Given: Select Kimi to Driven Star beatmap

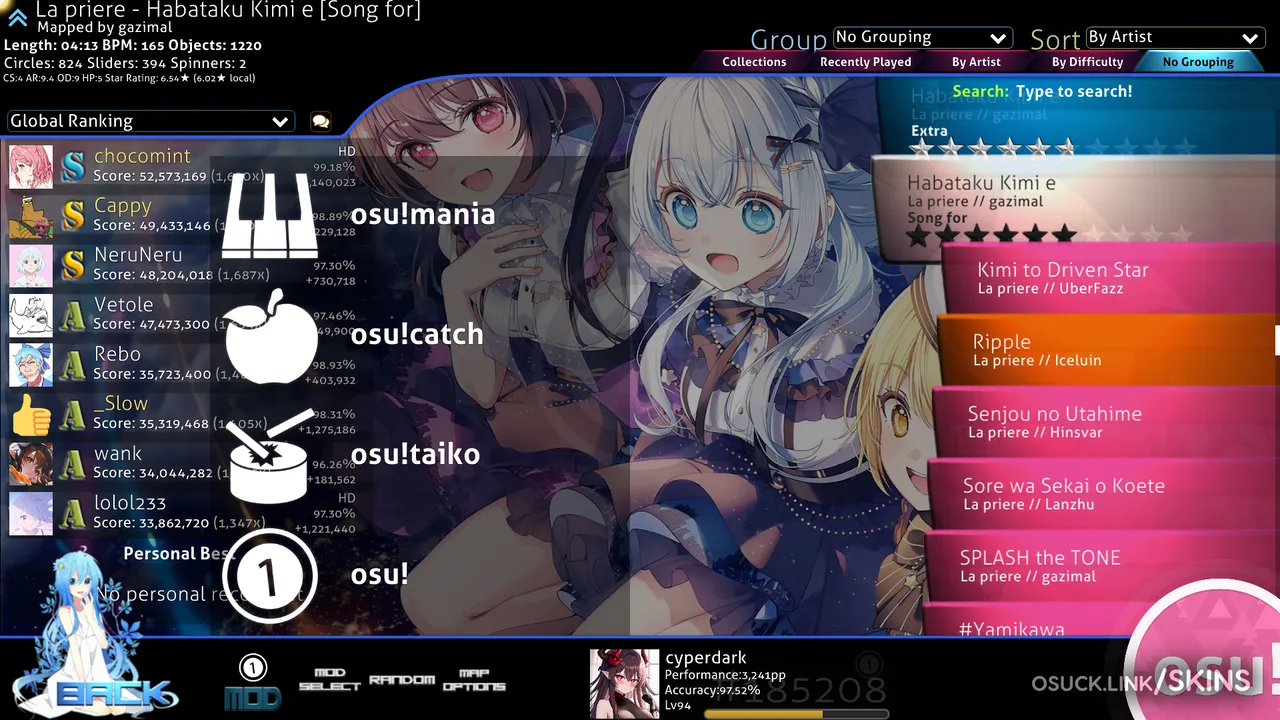Looking at the screenshot, I should (1110, 277).
